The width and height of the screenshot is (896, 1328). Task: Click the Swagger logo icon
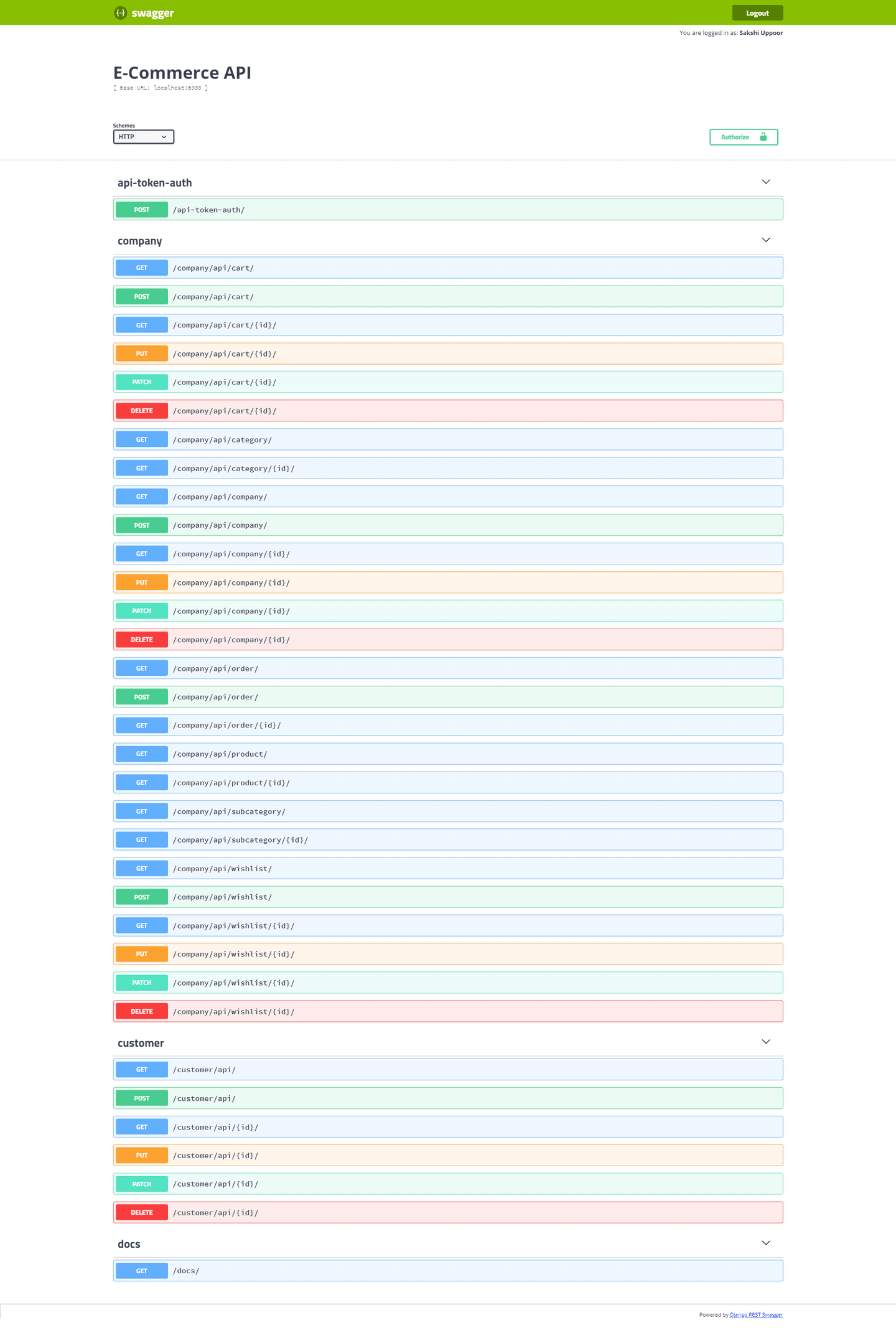tap(120, 12)
